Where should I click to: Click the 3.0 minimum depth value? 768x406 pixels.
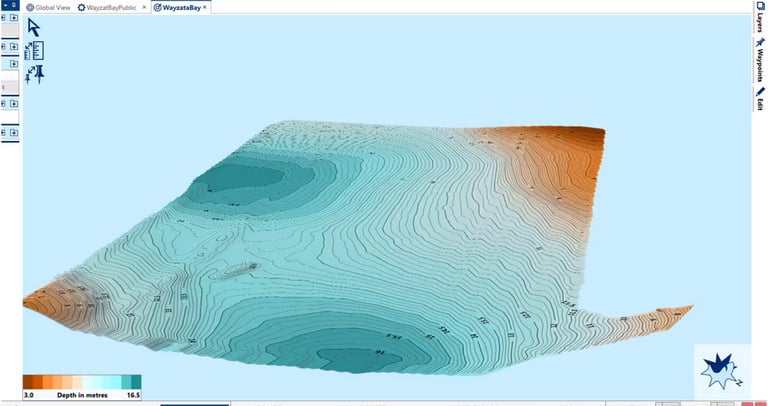coord(28,395)
